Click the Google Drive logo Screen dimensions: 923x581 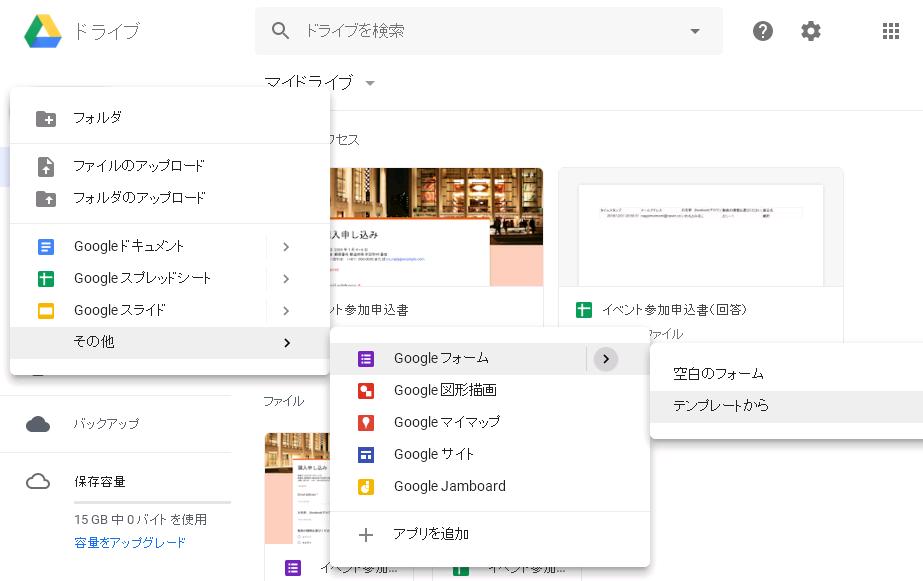tap(42, 31)
